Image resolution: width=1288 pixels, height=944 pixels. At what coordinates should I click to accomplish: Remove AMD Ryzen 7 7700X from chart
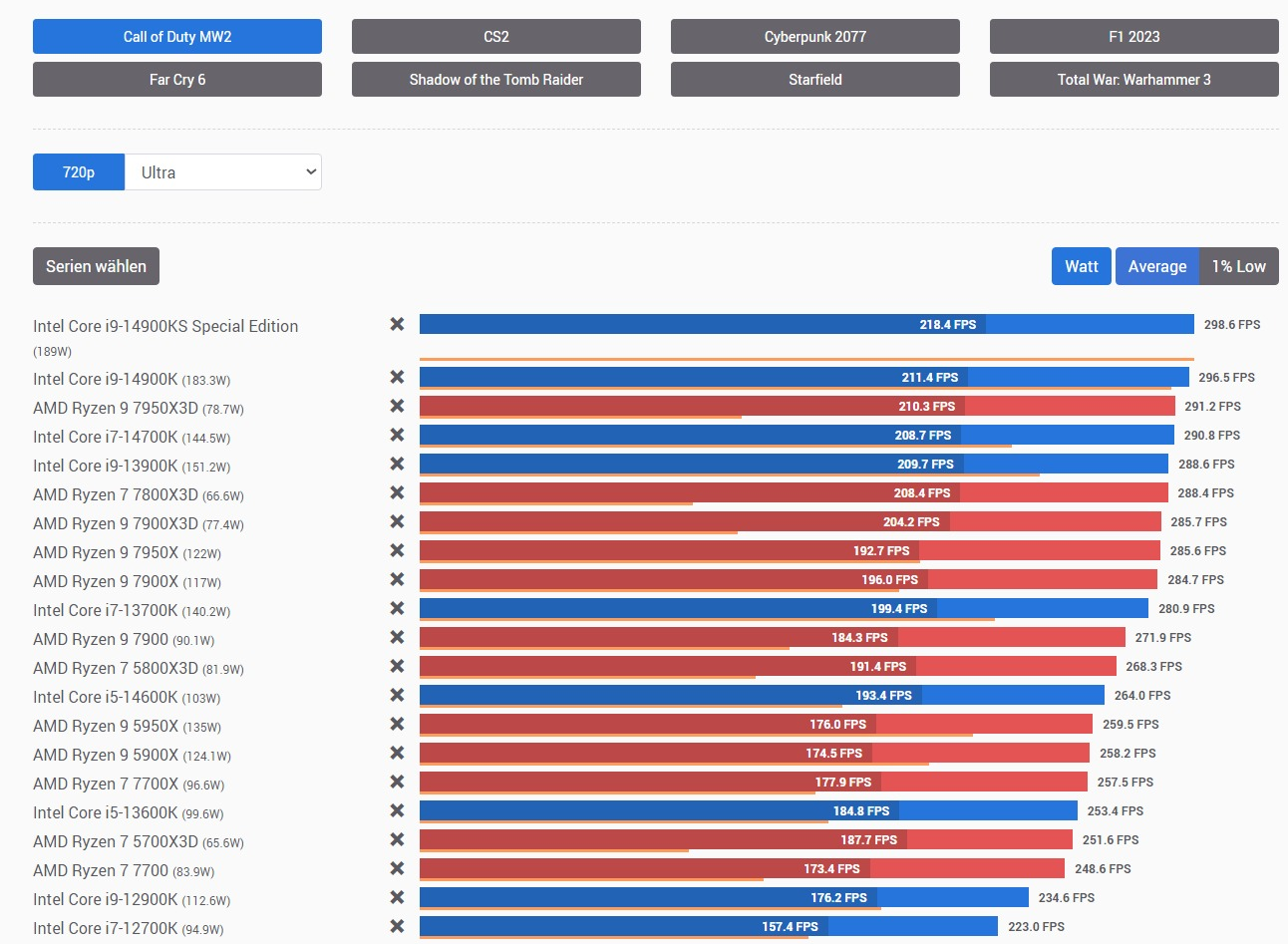tap(397, 782)
